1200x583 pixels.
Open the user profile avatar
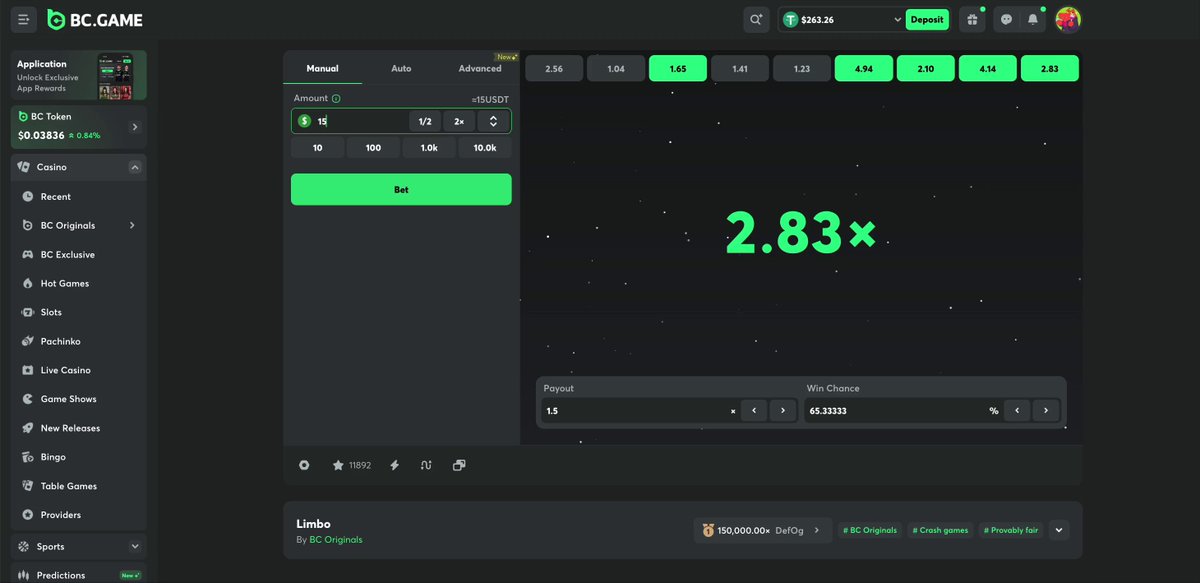pyautogui.click(x=1068, y=19)
